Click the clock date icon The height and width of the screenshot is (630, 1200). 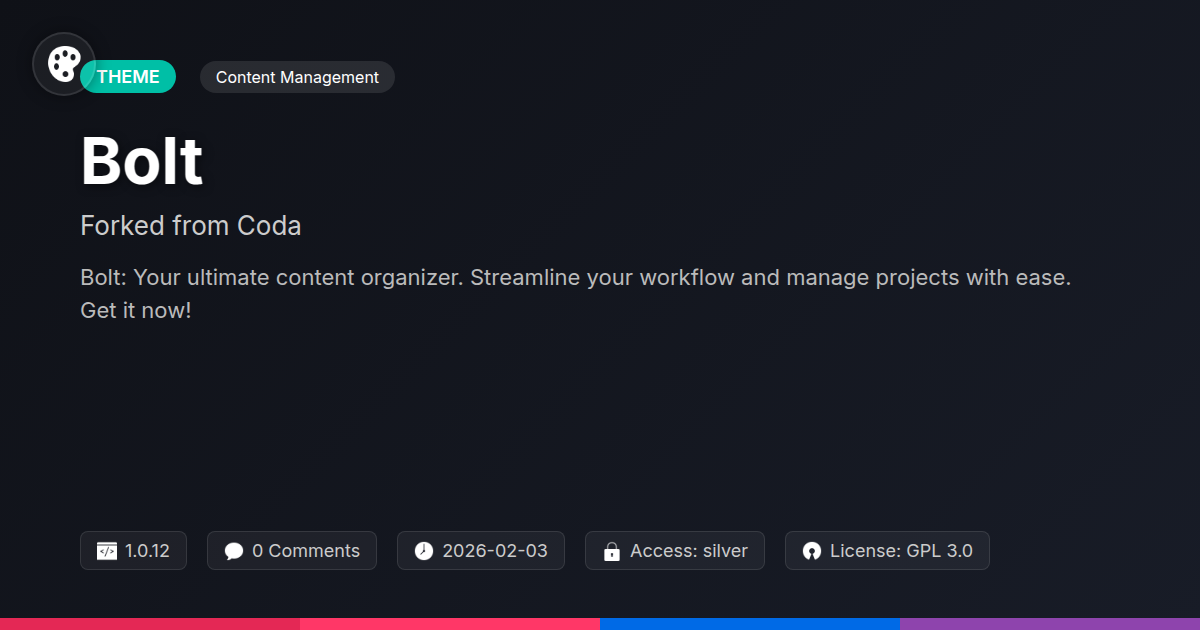coord(424,551)
